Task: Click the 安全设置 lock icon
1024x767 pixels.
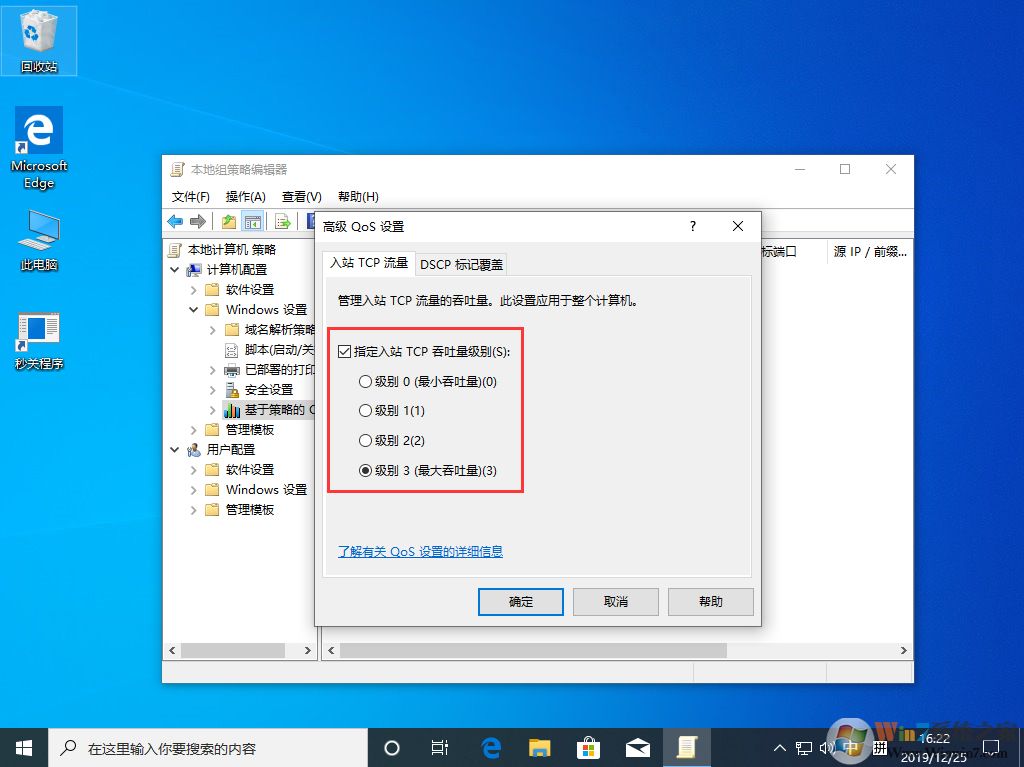Action: 232,389
